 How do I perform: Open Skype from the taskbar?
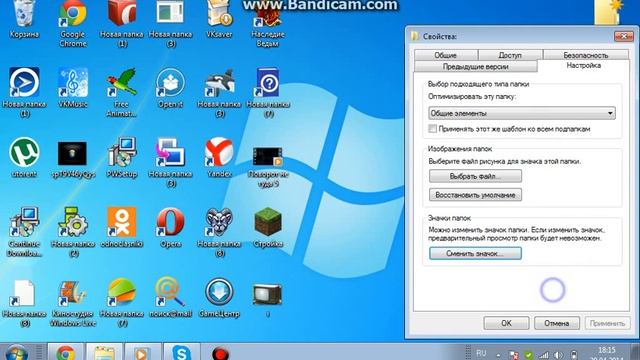[x=182, y=352]
